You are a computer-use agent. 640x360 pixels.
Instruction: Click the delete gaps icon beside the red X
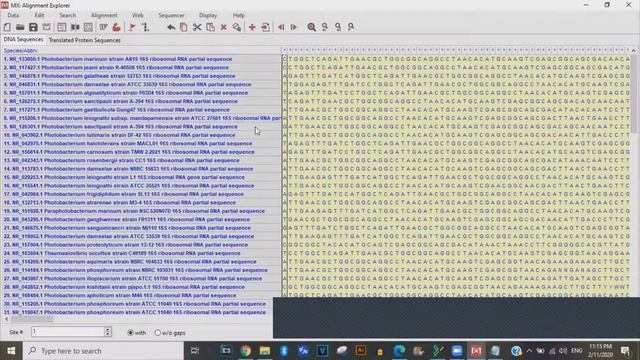coord(237,27)
